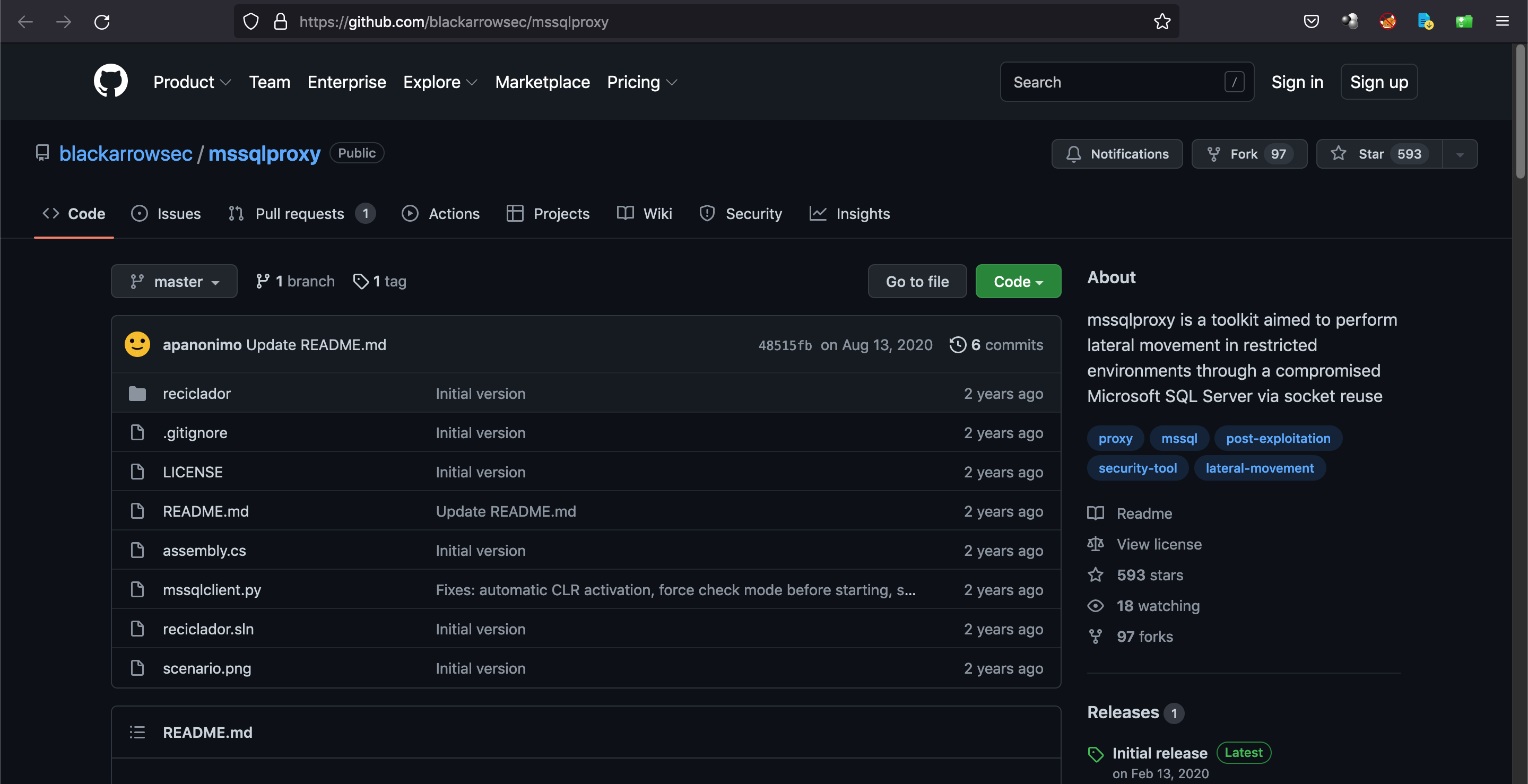Click the blue document download extension icon
The image size is (1528, 784).
pyautogui.click(x=1426, y=22)
